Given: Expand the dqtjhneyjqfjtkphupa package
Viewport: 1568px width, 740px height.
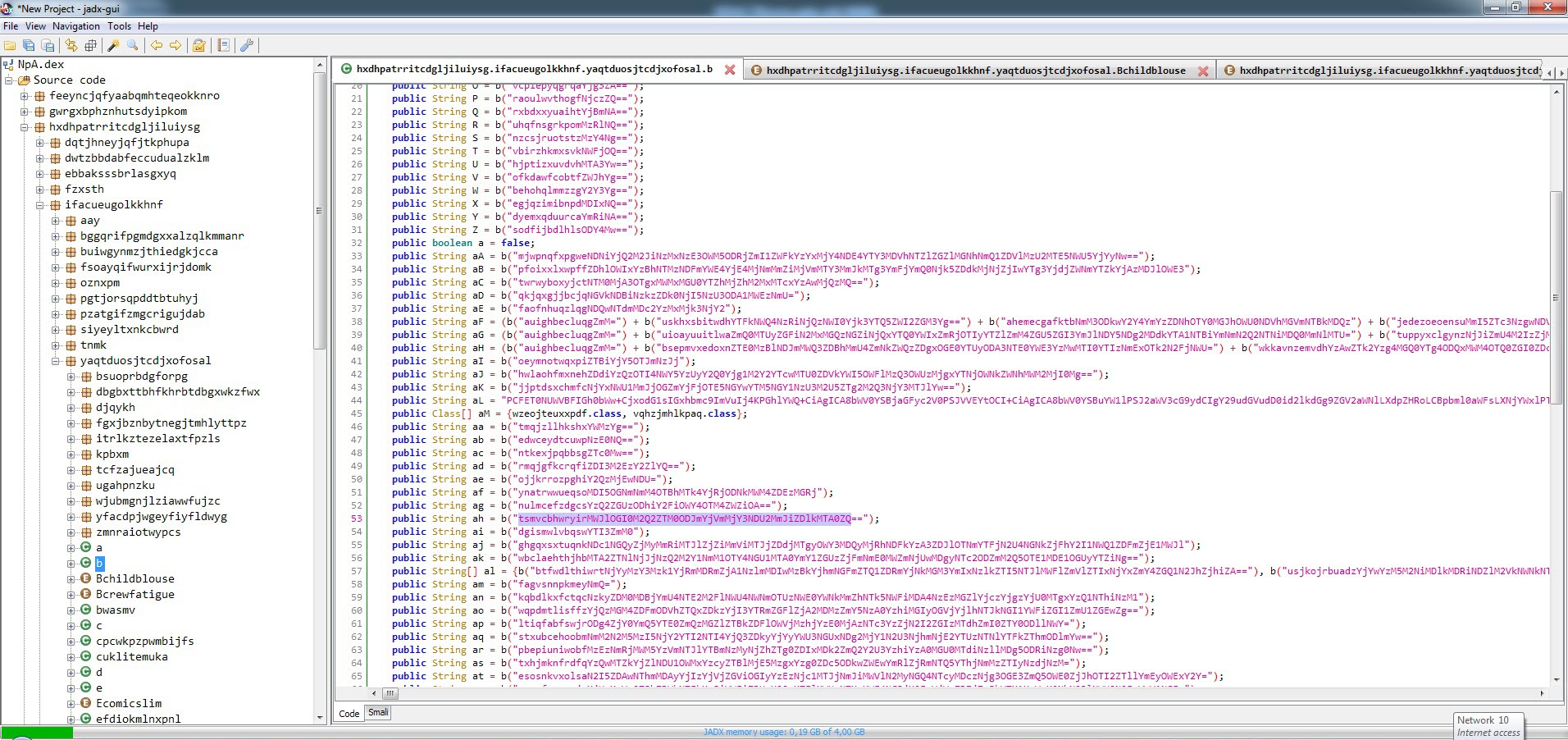Looking at the screenshot, I should [x=40, y=143].
